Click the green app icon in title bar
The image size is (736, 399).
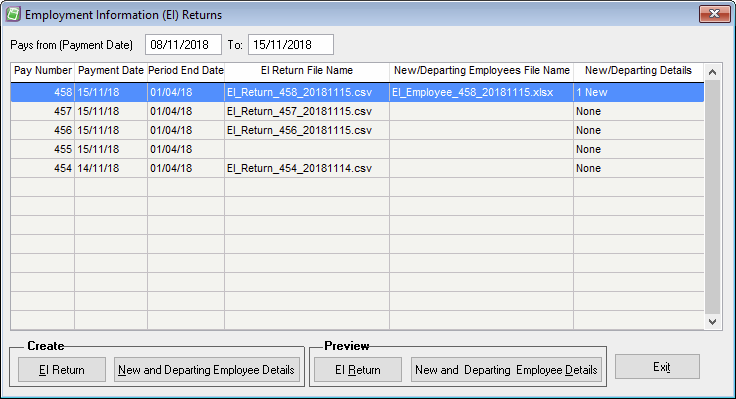(13, 14)
